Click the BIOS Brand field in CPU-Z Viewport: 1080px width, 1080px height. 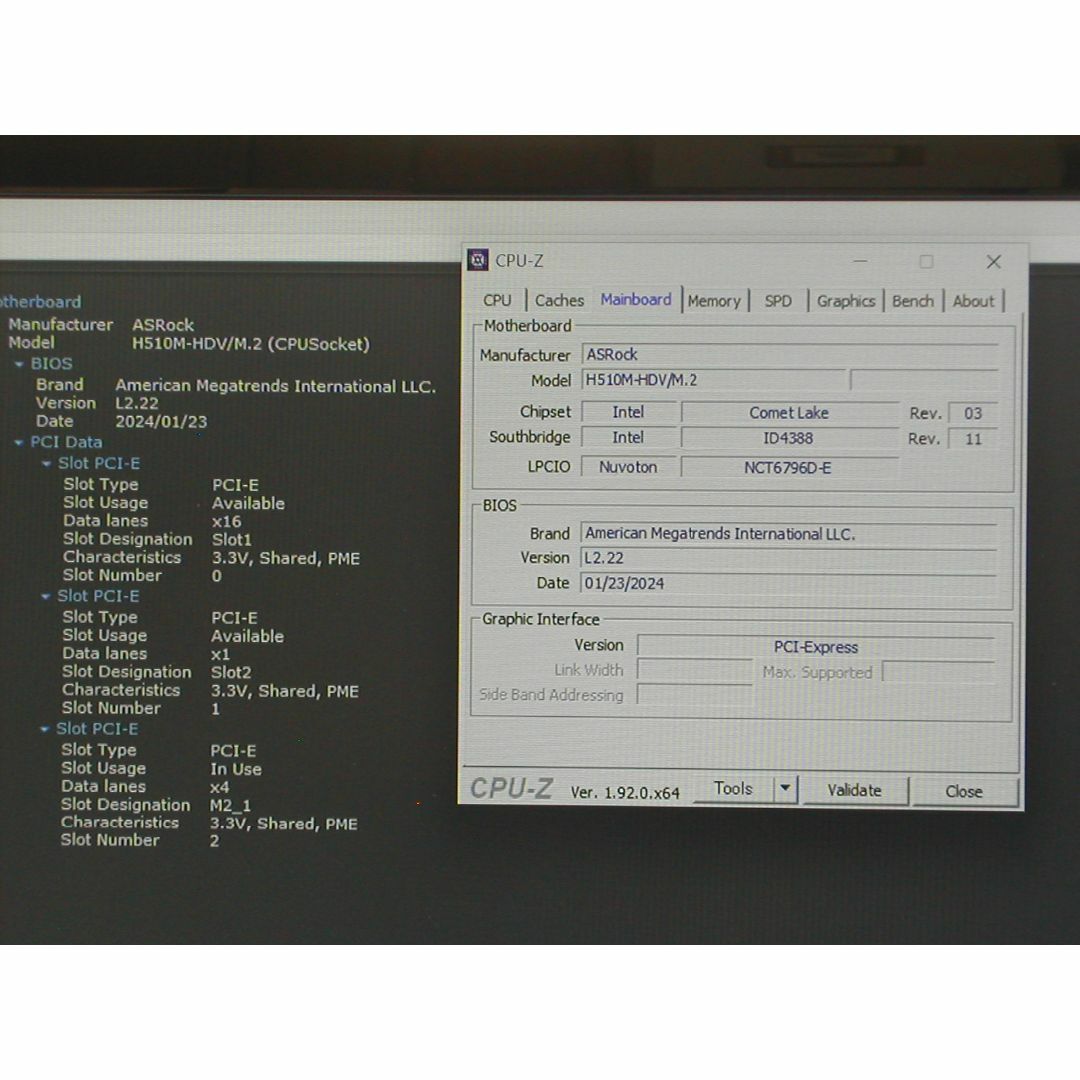[x=789, y=534]
